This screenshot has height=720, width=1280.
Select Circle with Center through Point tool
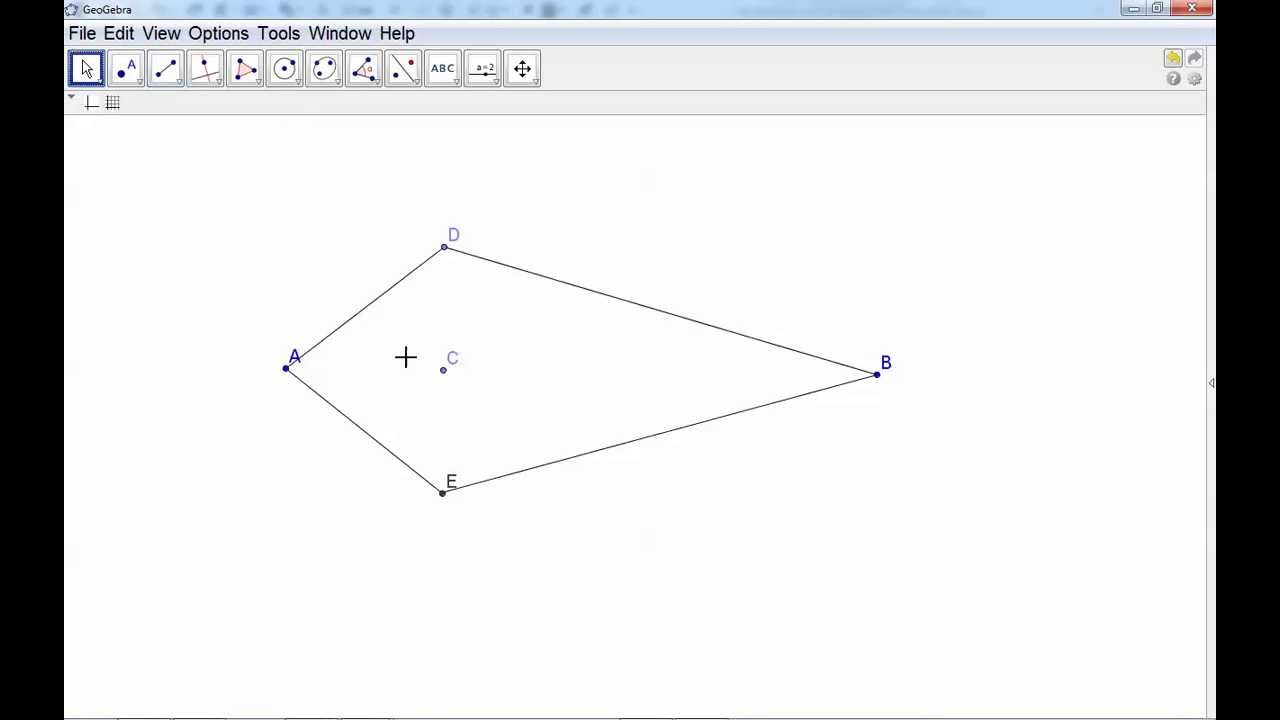(285, 69)
